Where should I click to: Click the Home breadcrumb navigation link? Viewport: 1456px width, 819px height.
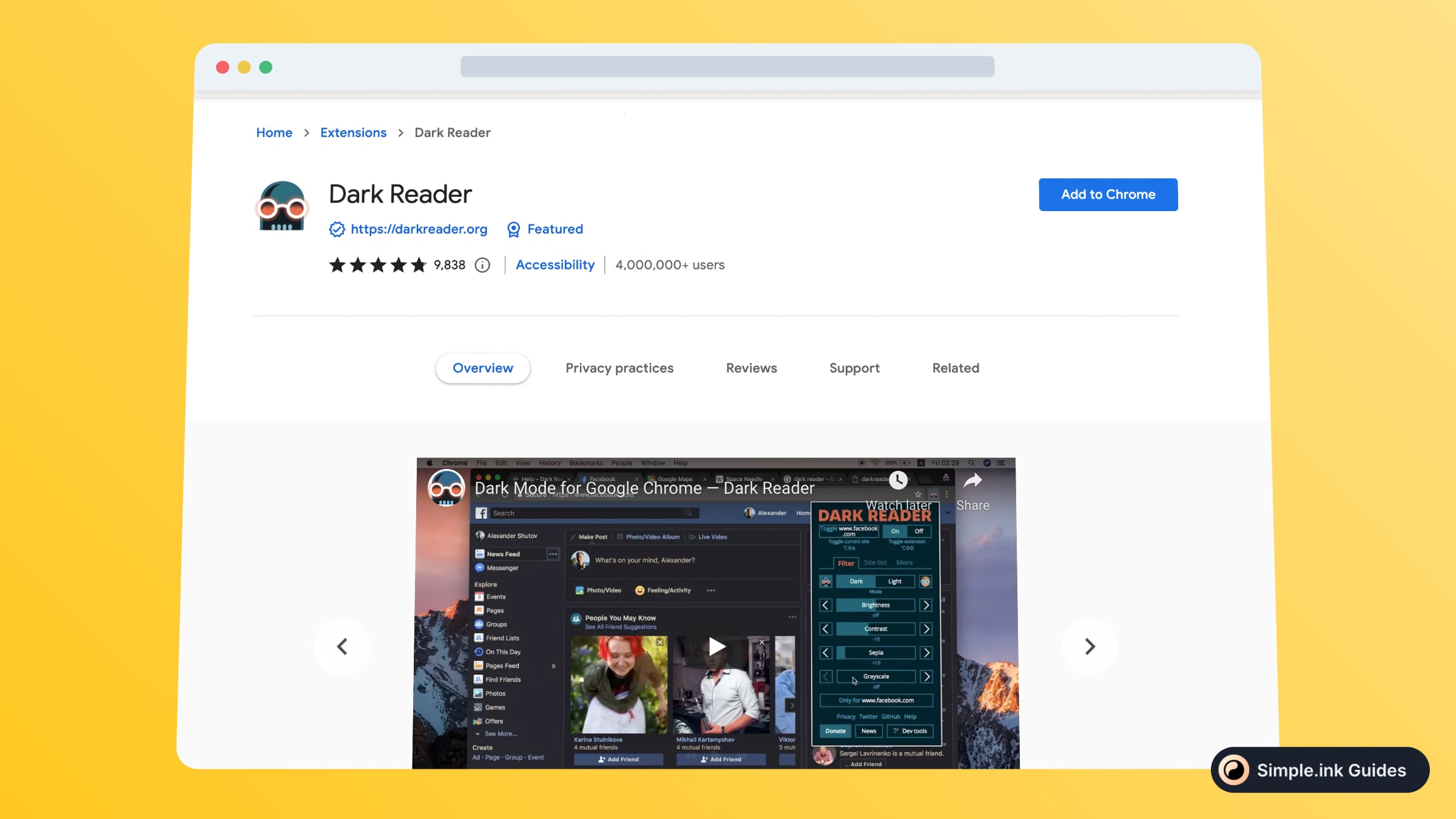point(274,132)
